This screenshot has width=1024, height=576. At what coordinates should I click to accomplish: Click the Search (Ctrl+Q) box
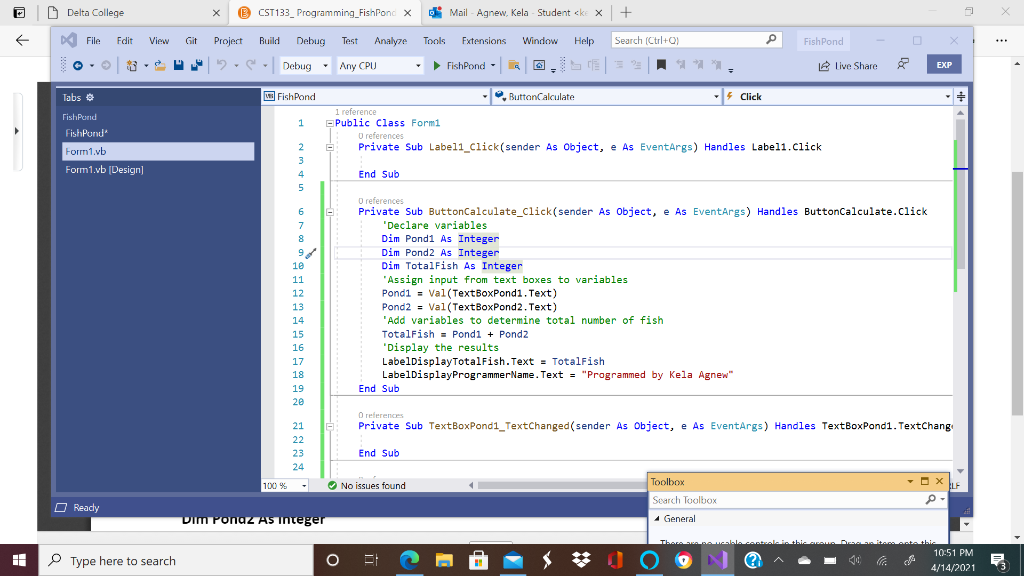tap(696, 40)
